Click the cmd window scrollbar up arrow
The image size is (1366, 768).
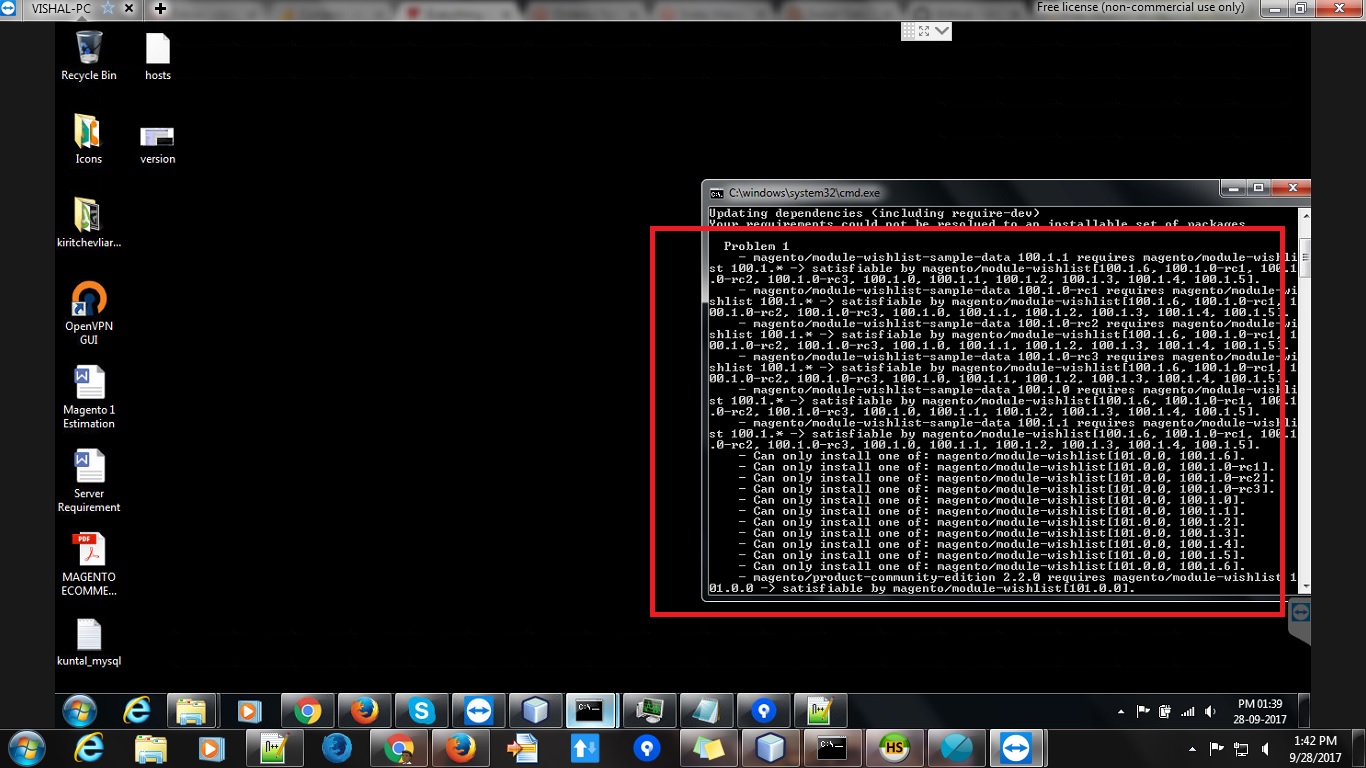click(x=1304, y=214)
